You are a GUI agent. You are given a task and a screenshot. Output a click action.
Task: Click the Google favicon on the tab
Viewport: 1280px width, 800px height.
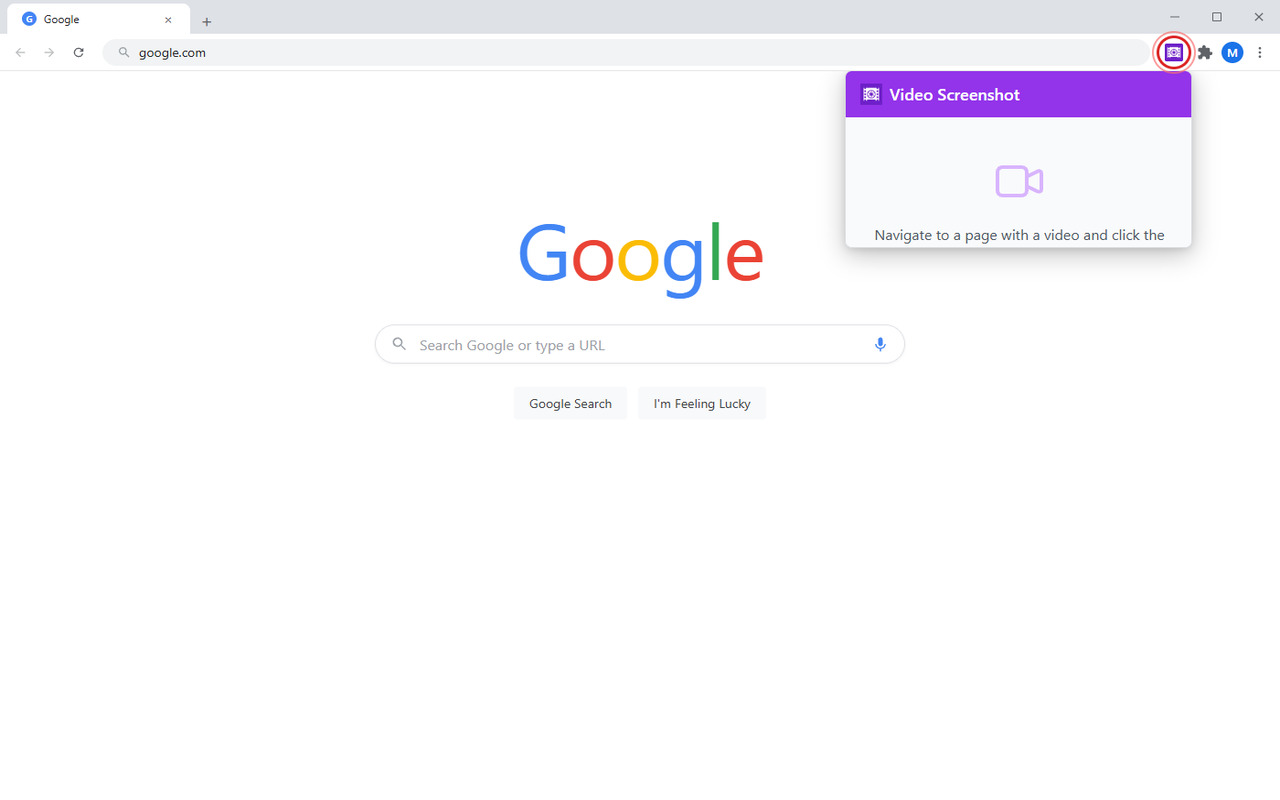(x=28, y=18)
